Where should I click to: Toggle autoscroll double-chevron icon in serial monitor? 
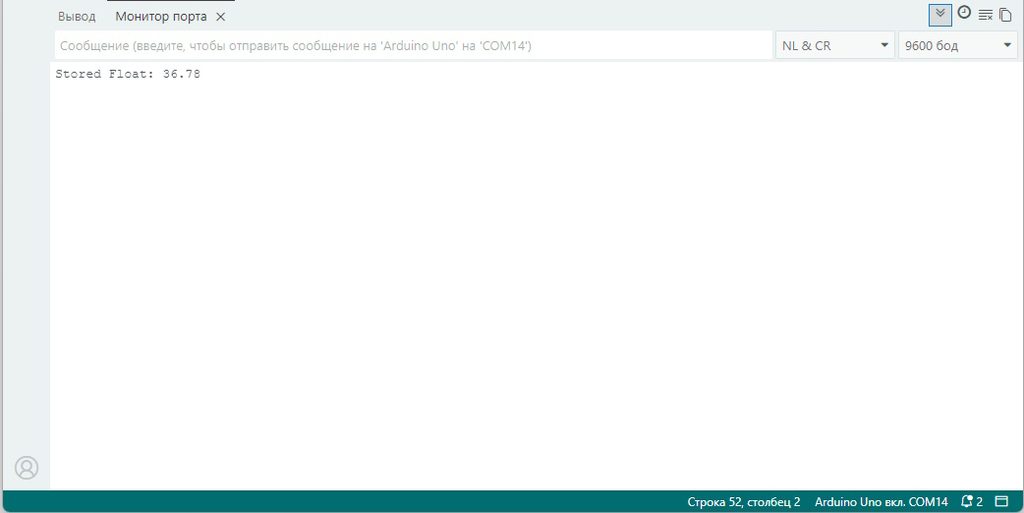click(x=940, y=14)
